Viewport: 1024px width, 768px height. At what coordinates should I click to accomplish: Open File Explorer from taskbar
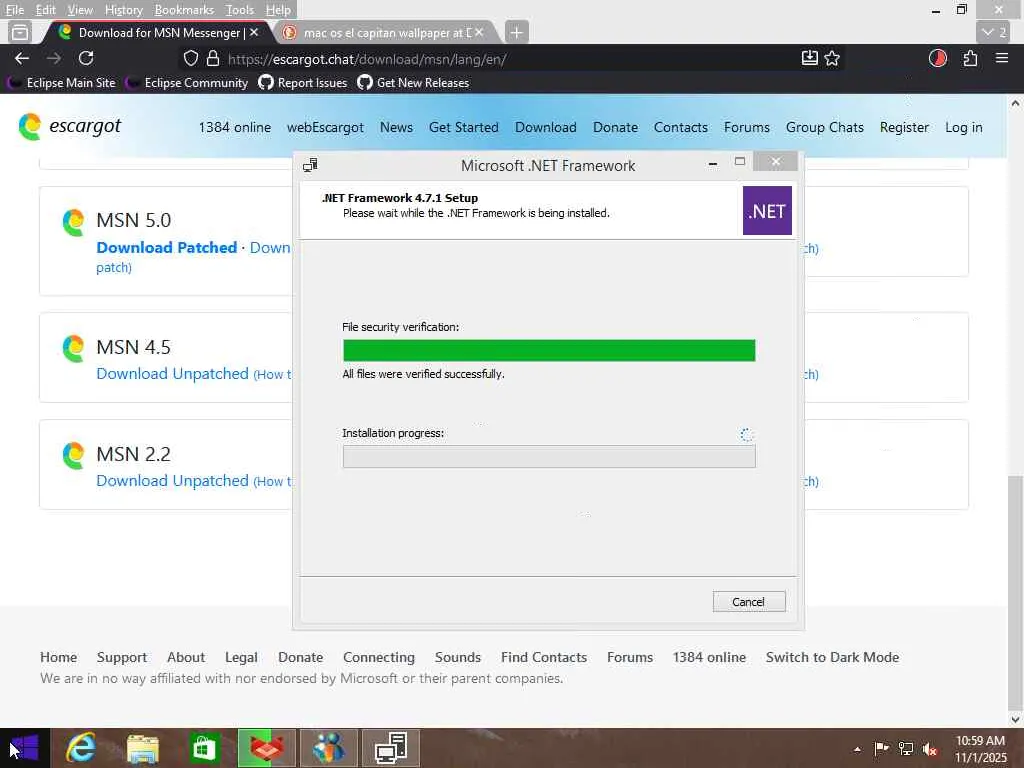click(142, 748)
